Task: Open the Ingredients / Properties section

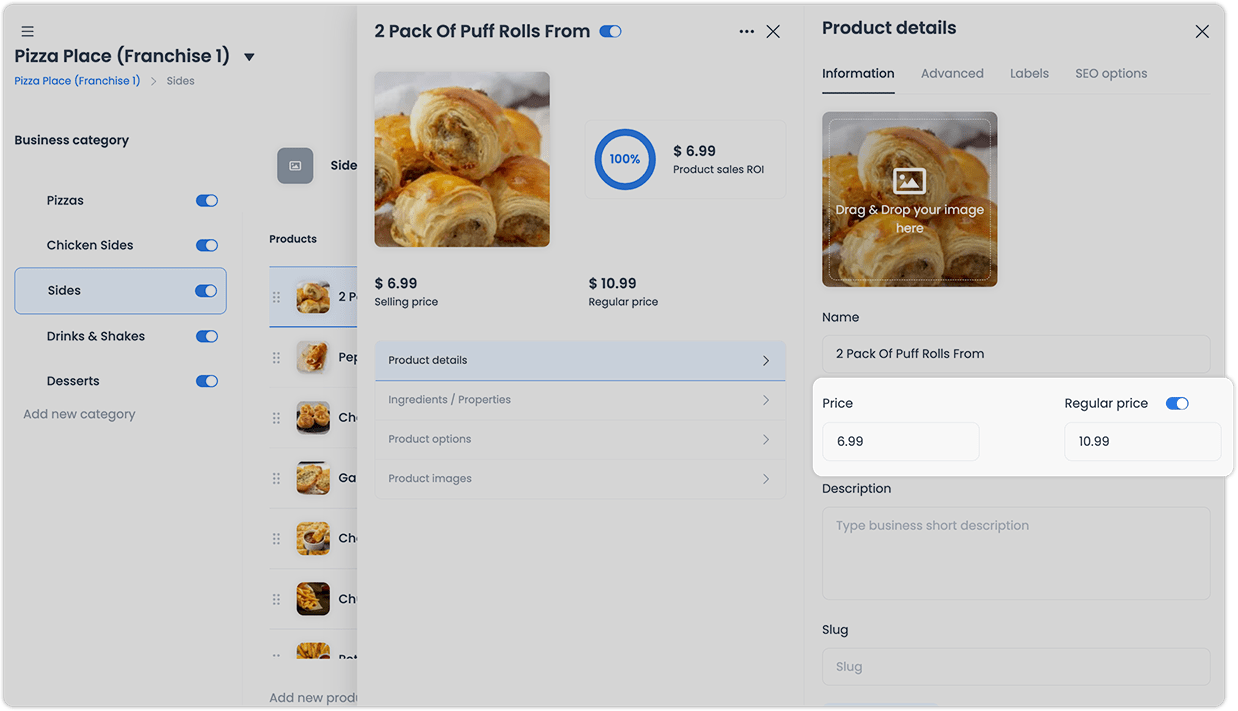Action: pyautogui.click(x=580, y=400)
